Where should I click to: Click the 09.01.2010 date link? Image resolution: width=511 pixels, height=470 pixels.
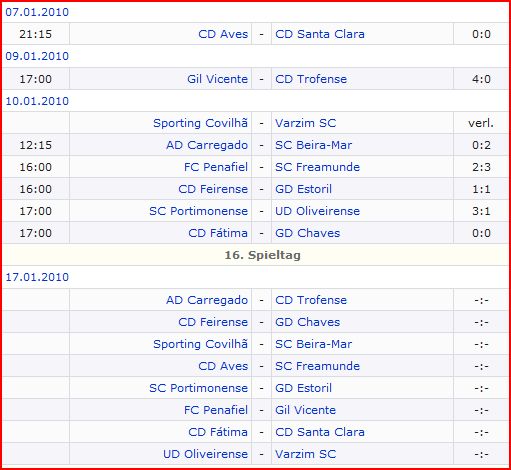pyautogui.click(x=37, y=56)
